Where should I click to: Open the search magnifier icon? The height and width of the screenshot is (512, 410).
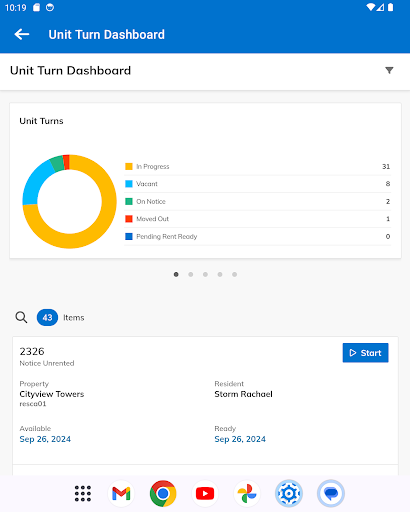click(x=21, y=317)
